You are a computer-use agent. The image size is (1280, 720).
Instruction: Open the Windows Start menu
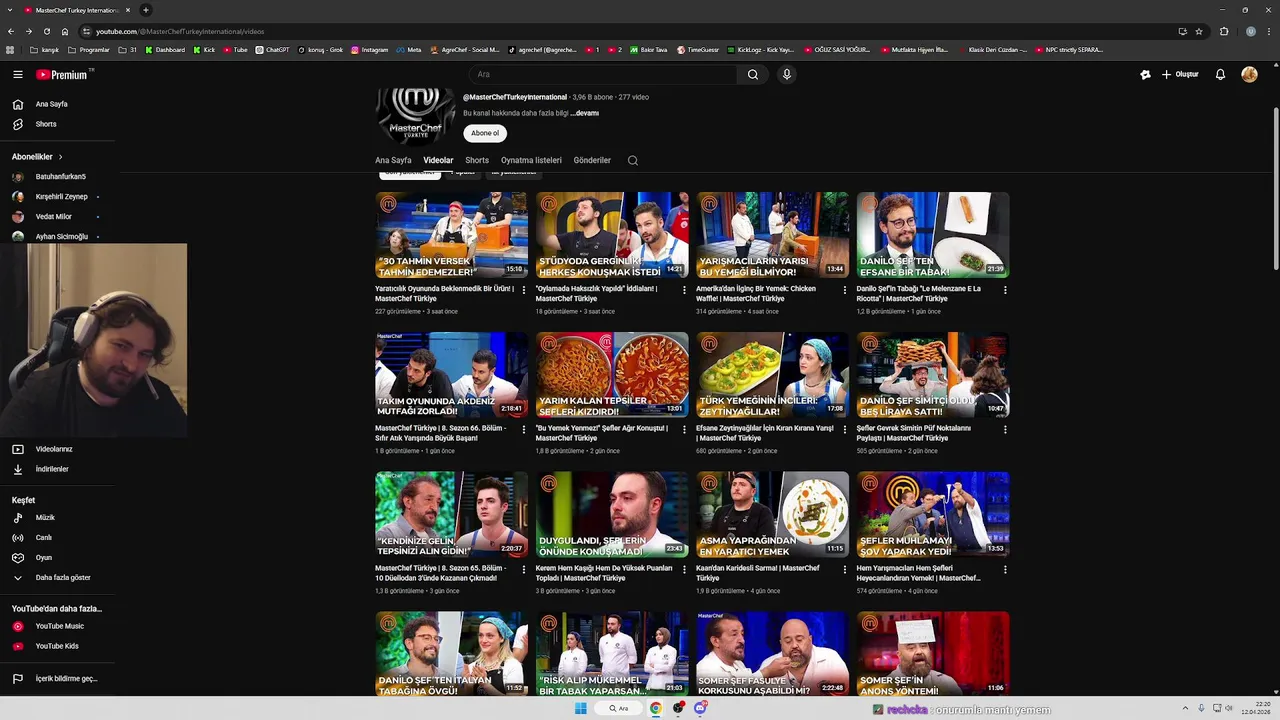click(x=580, y=708)
